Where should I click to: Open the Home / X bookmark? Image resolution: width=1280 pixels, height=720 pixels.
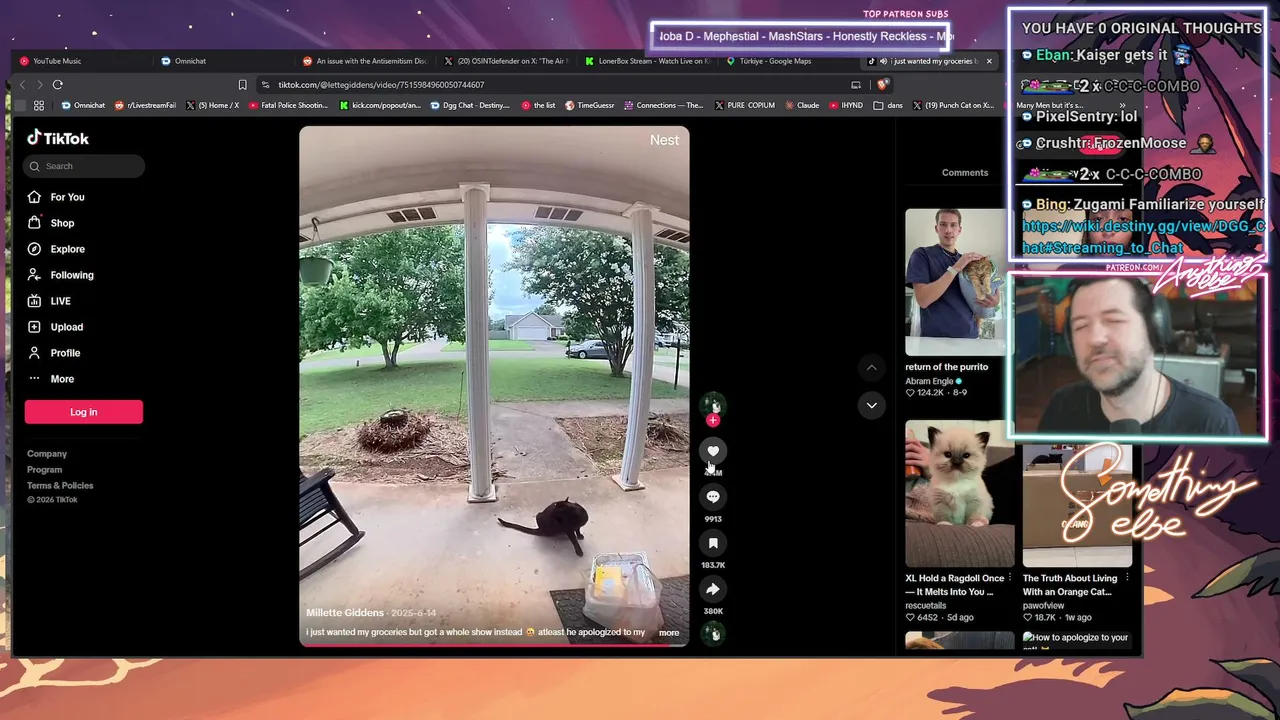(212, 105)
